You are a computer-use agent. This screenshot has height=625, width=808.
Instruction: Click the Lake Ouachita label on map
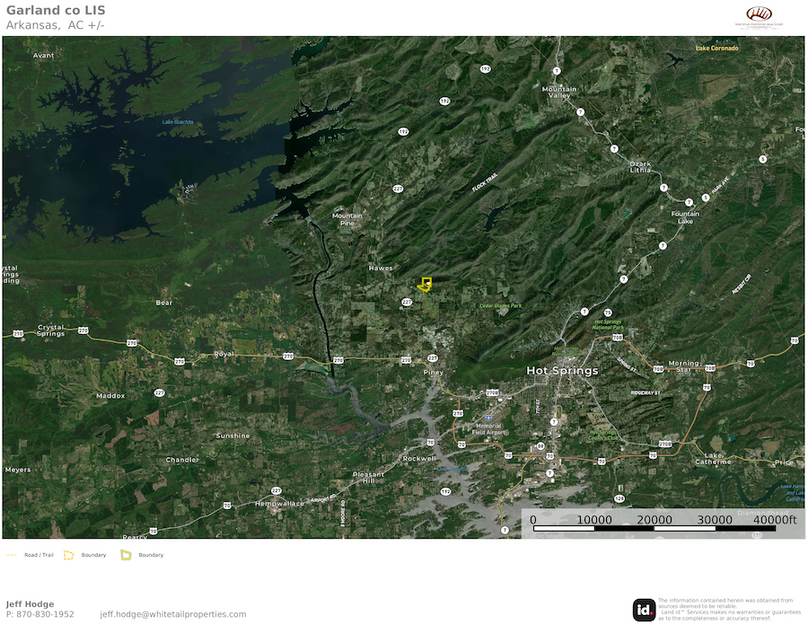(177, 122)
